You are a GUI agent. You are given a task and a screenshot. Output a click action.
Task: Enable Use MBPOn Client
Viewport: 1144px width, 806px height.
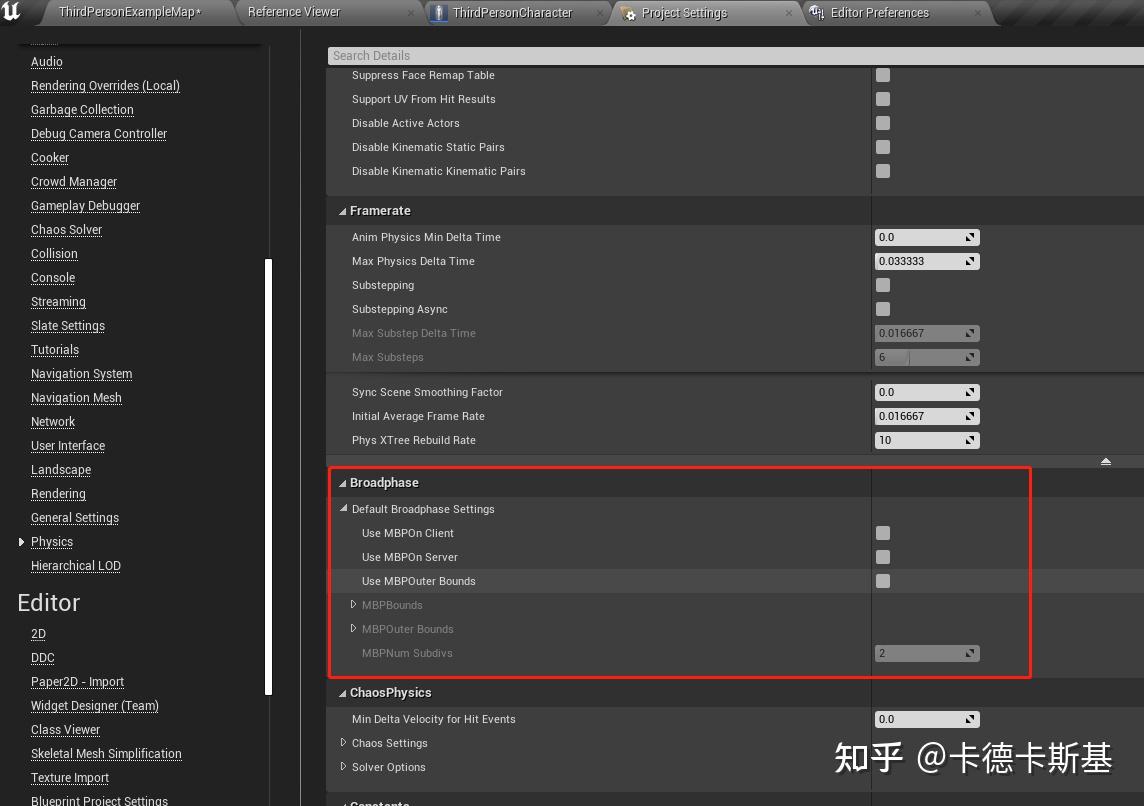(883, 533)
